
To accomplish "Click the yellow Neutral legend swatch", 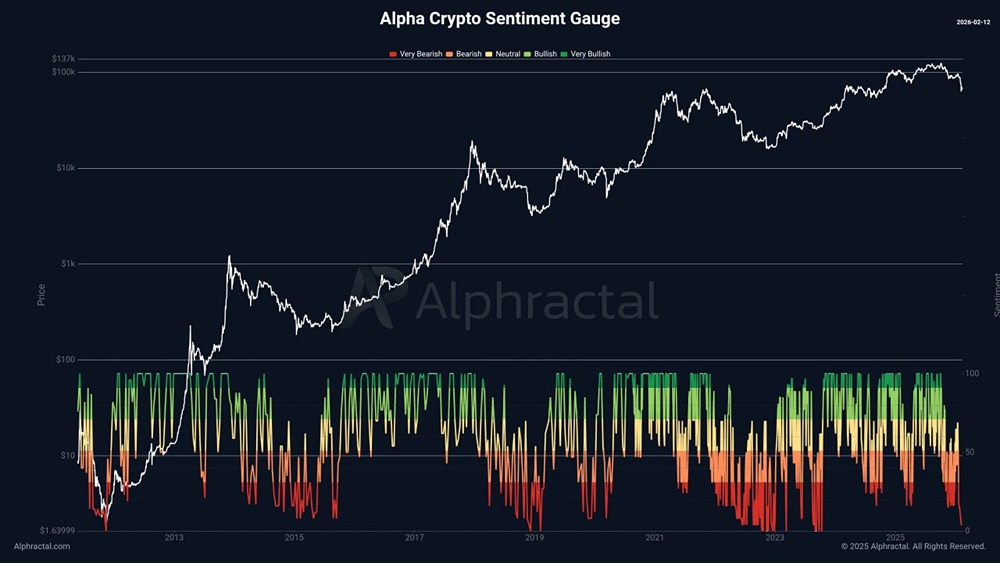I will [507, 54].
